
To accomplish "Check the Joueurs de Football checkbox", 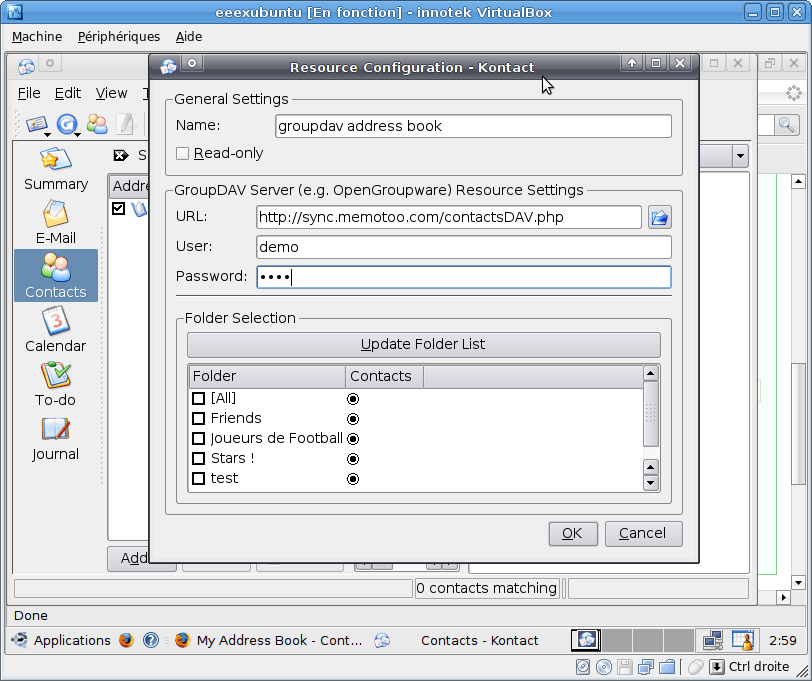I will point(198,439).
